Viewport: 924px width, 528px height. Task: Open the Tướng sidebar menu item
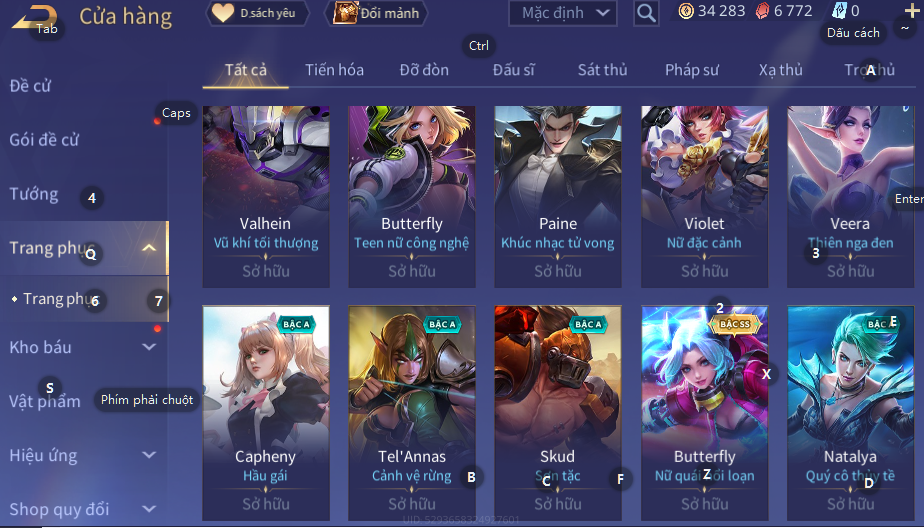point(34,194)
